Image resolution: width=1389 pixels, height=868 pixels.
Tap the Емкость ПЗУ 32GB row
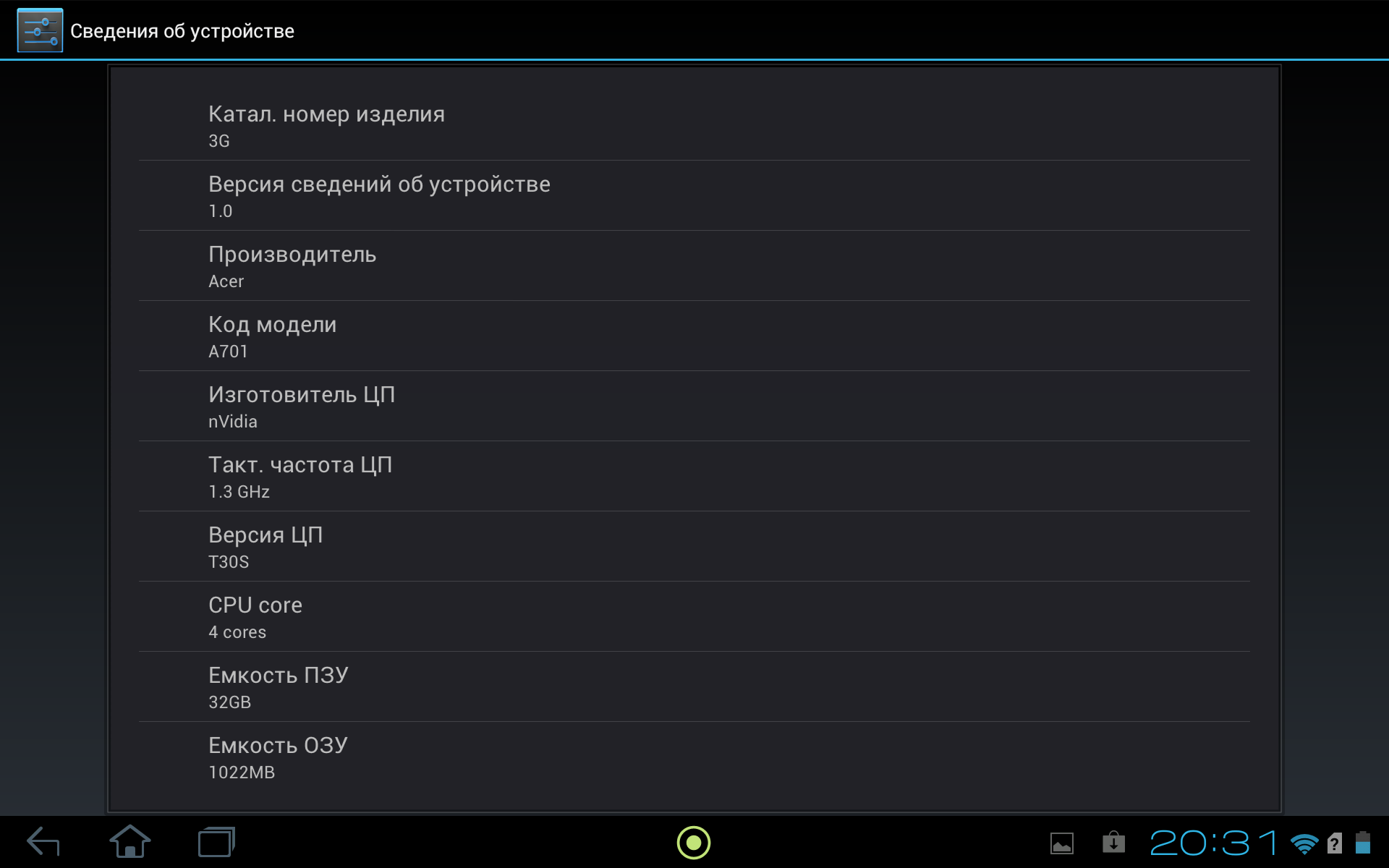point(694,687)
